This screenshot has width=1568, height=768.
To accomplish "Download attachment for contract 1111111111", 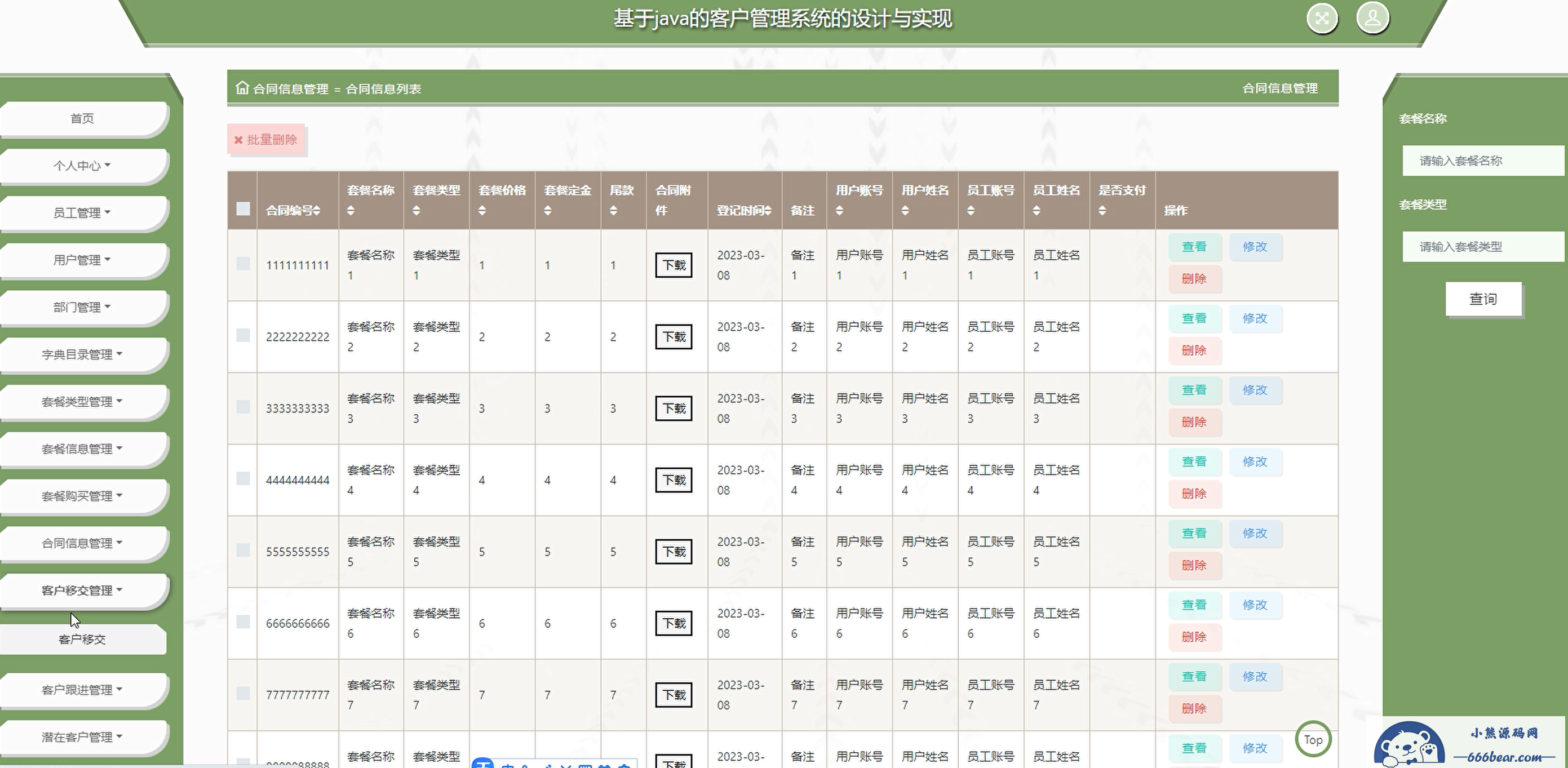I will point(674,265).
